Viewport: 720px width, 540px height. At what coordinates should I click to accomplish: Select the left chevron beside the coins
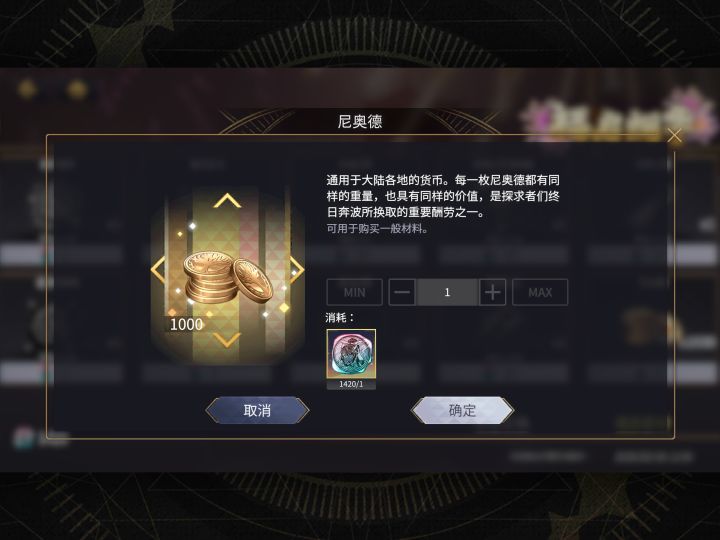(158, 270)
